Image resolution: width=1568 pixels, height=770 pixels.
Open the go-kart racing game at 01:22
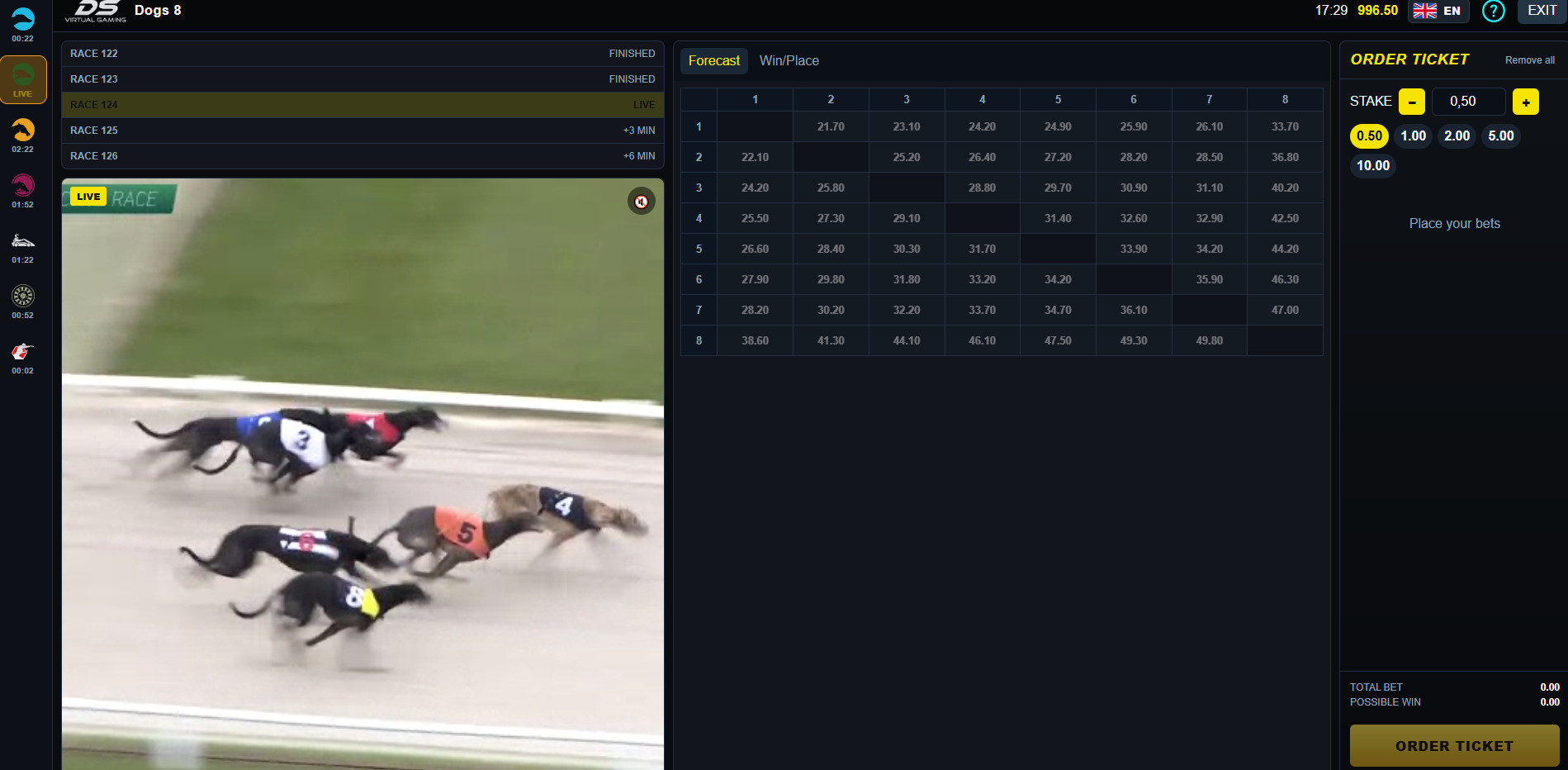click(23, 246)
